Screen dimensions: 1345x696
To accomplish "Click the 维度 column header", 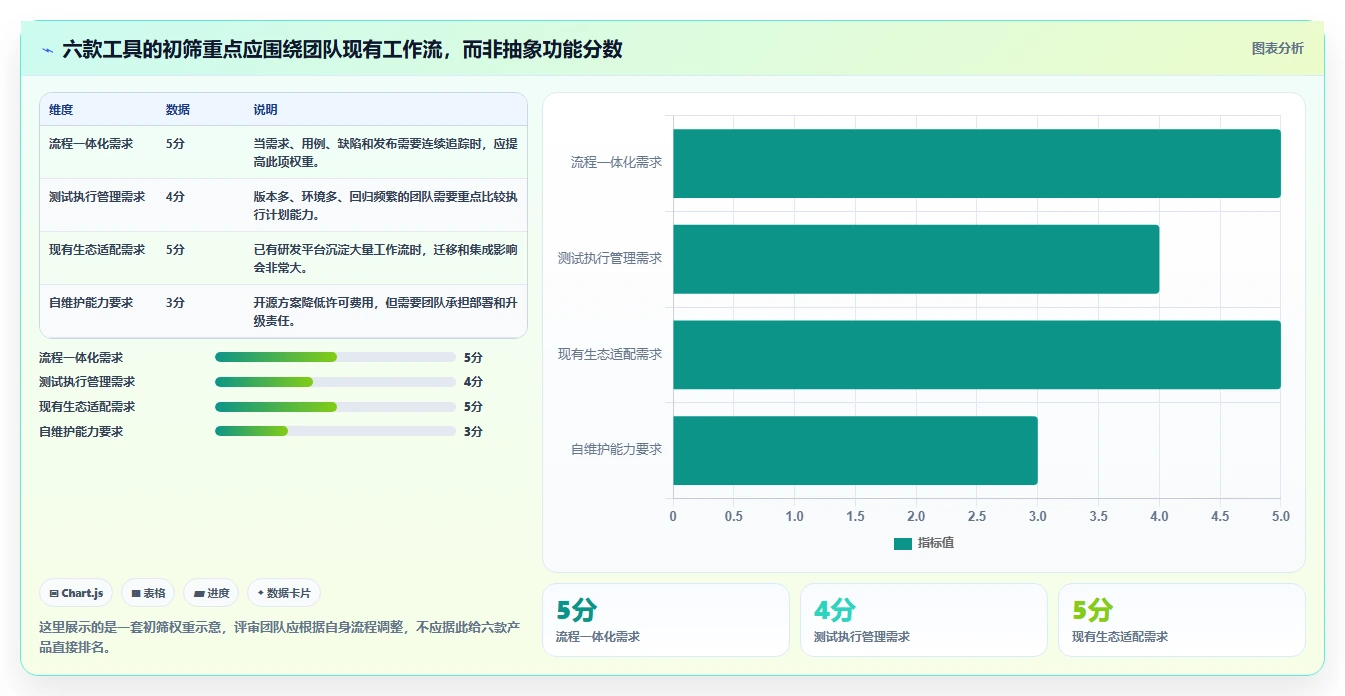I will tap(61, 110).
